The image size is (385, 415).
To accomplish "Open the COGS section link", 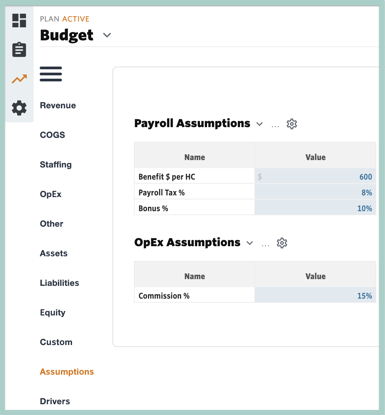I will click(x=52, y=135).
